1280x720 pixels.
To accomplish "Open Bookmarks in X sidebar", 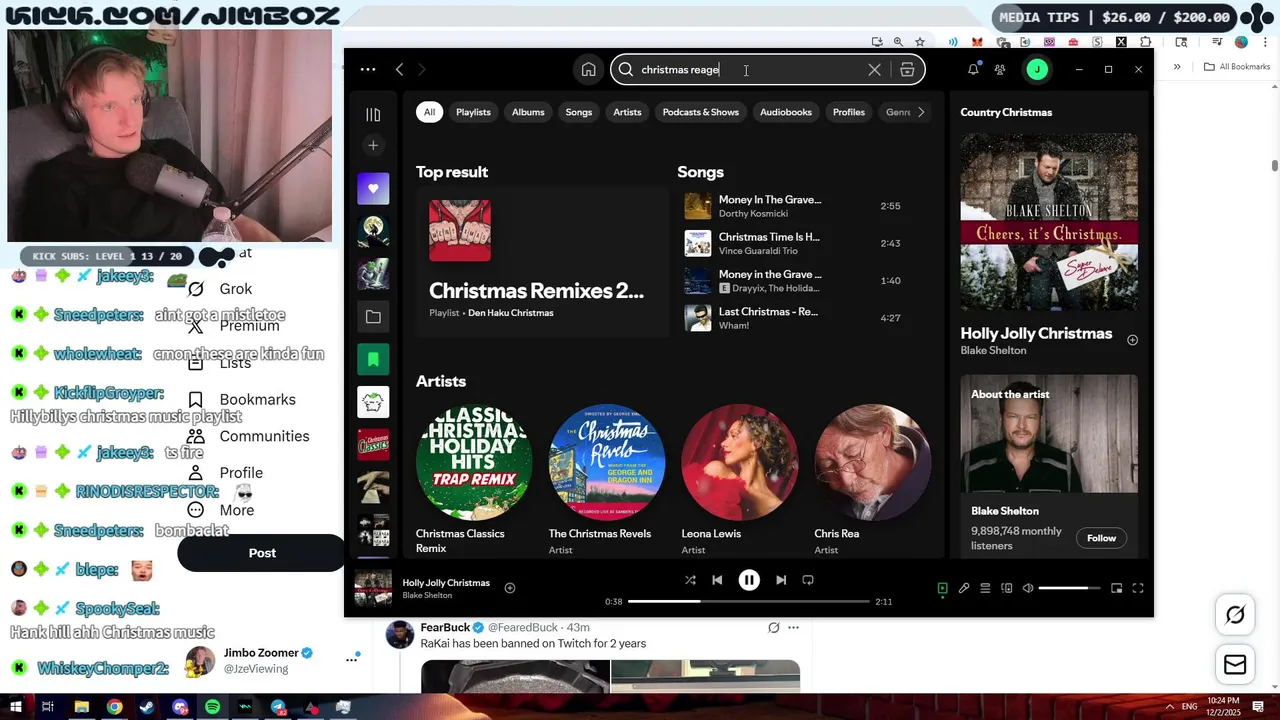I will (242, 399).
